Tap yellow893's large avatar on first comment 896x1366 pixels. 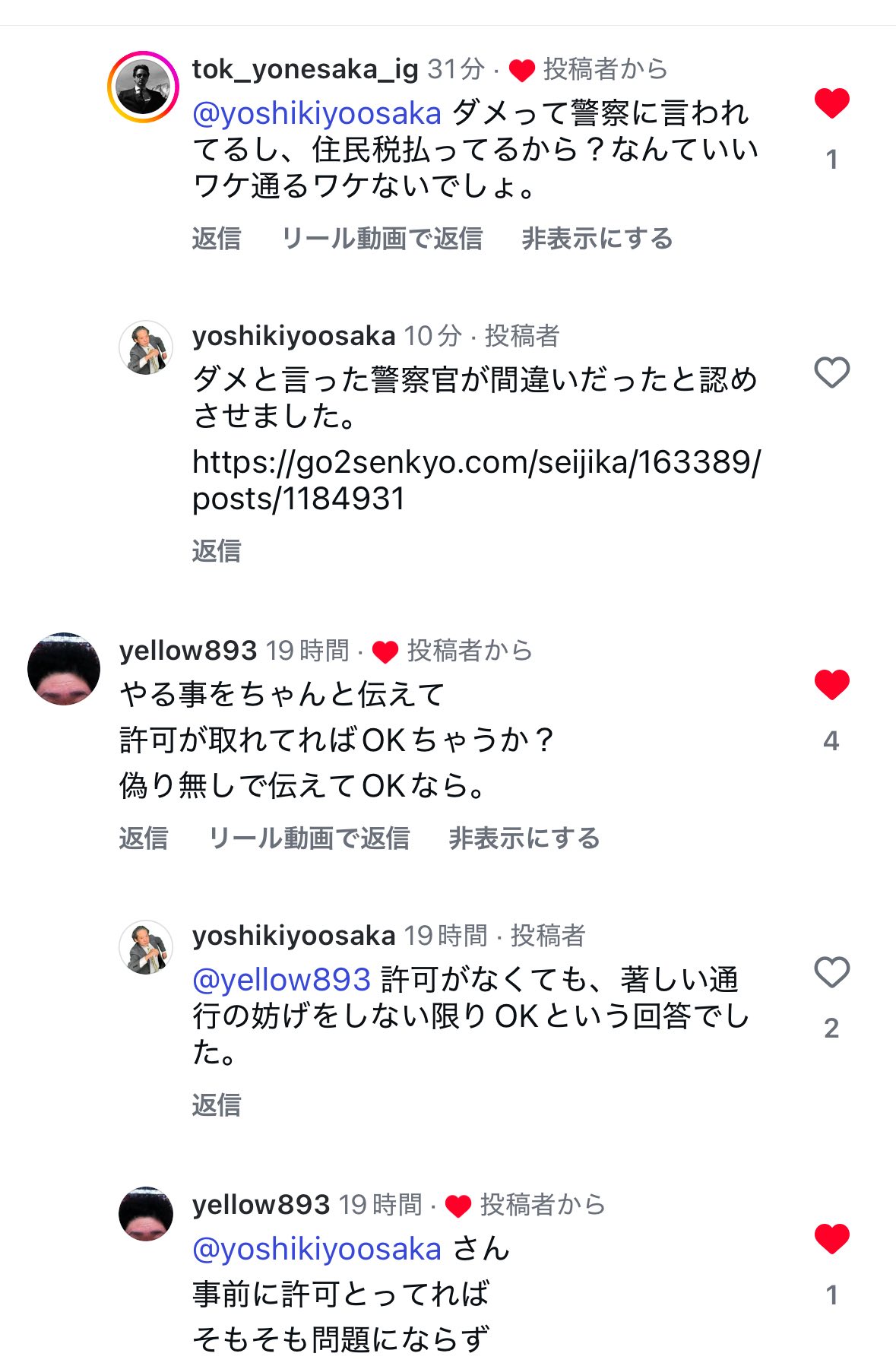[x=64, y=668]
